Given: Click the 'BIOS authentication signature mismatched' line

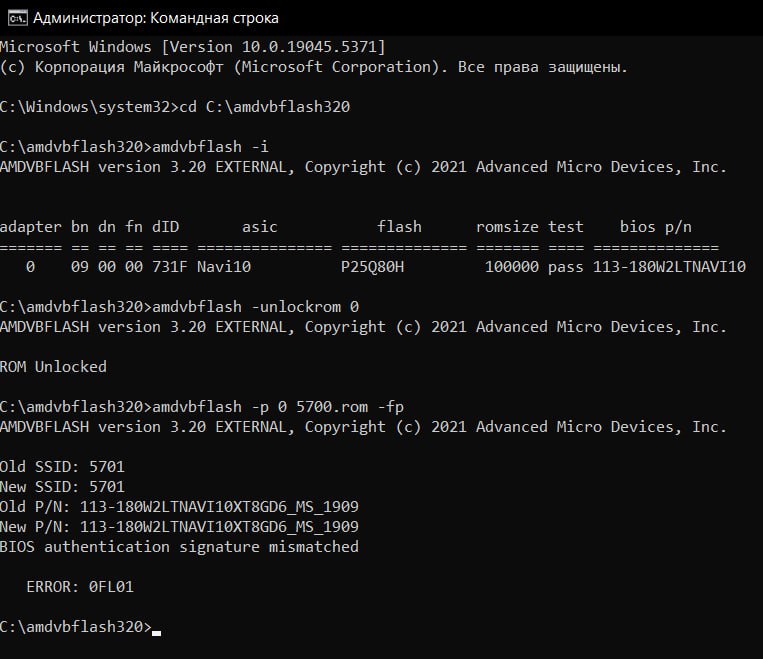Looking at the screenshot, I should pos(179,547).
